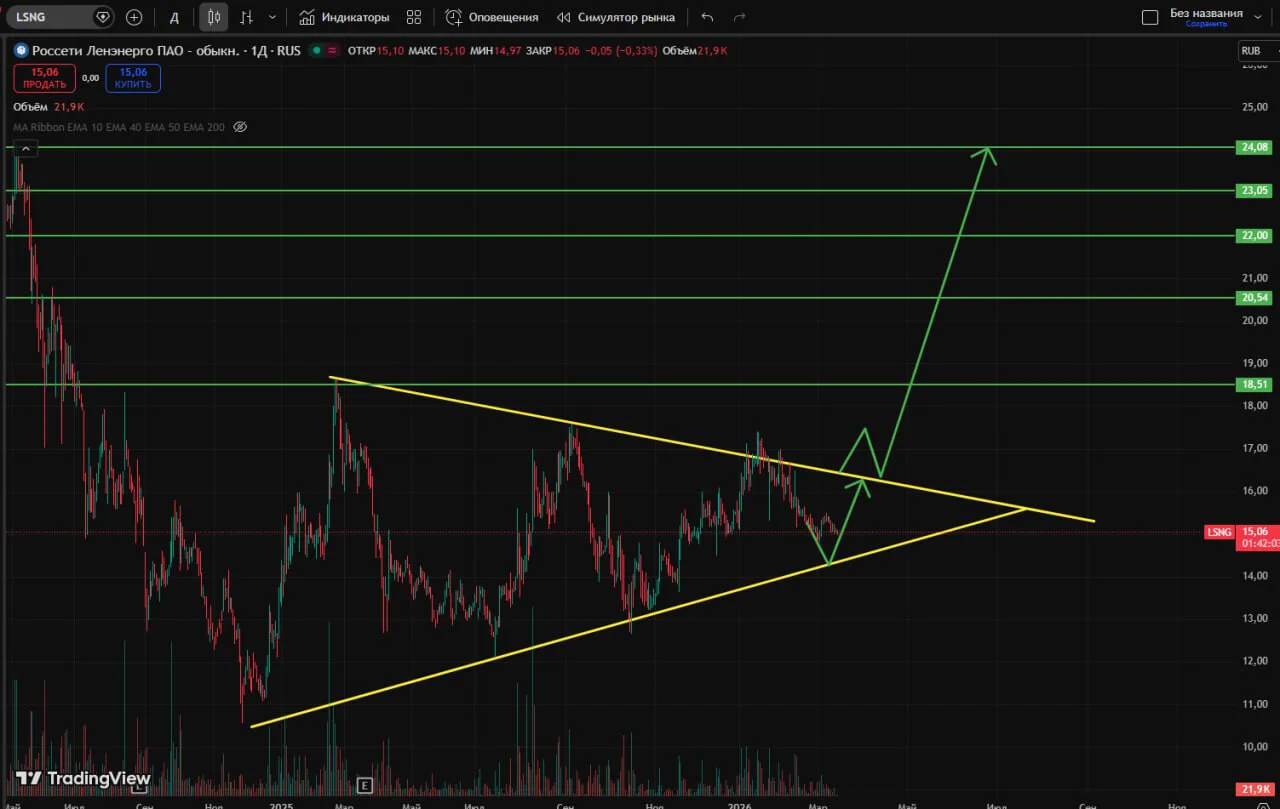Toggle the green market status dot
Image resolution: width=1280 pixels, height=809 pixels.
pyautogui.click(x=317, y=49)
